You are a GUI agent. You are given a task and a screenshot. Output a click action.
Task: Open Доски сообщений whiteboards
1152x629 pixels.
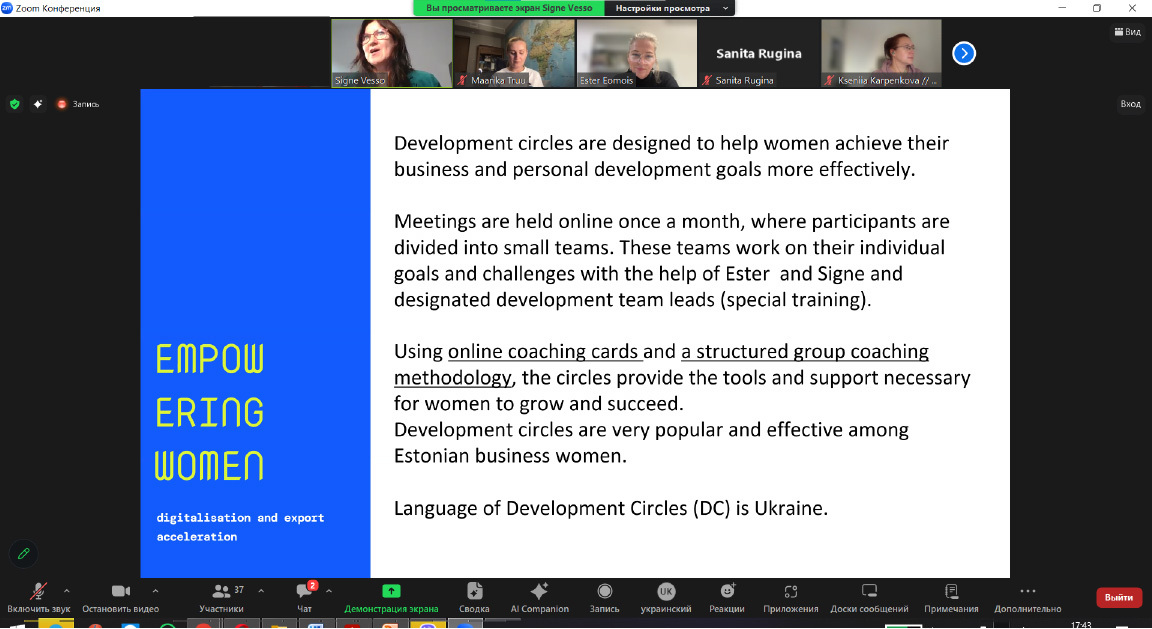[x=869, y=598]
